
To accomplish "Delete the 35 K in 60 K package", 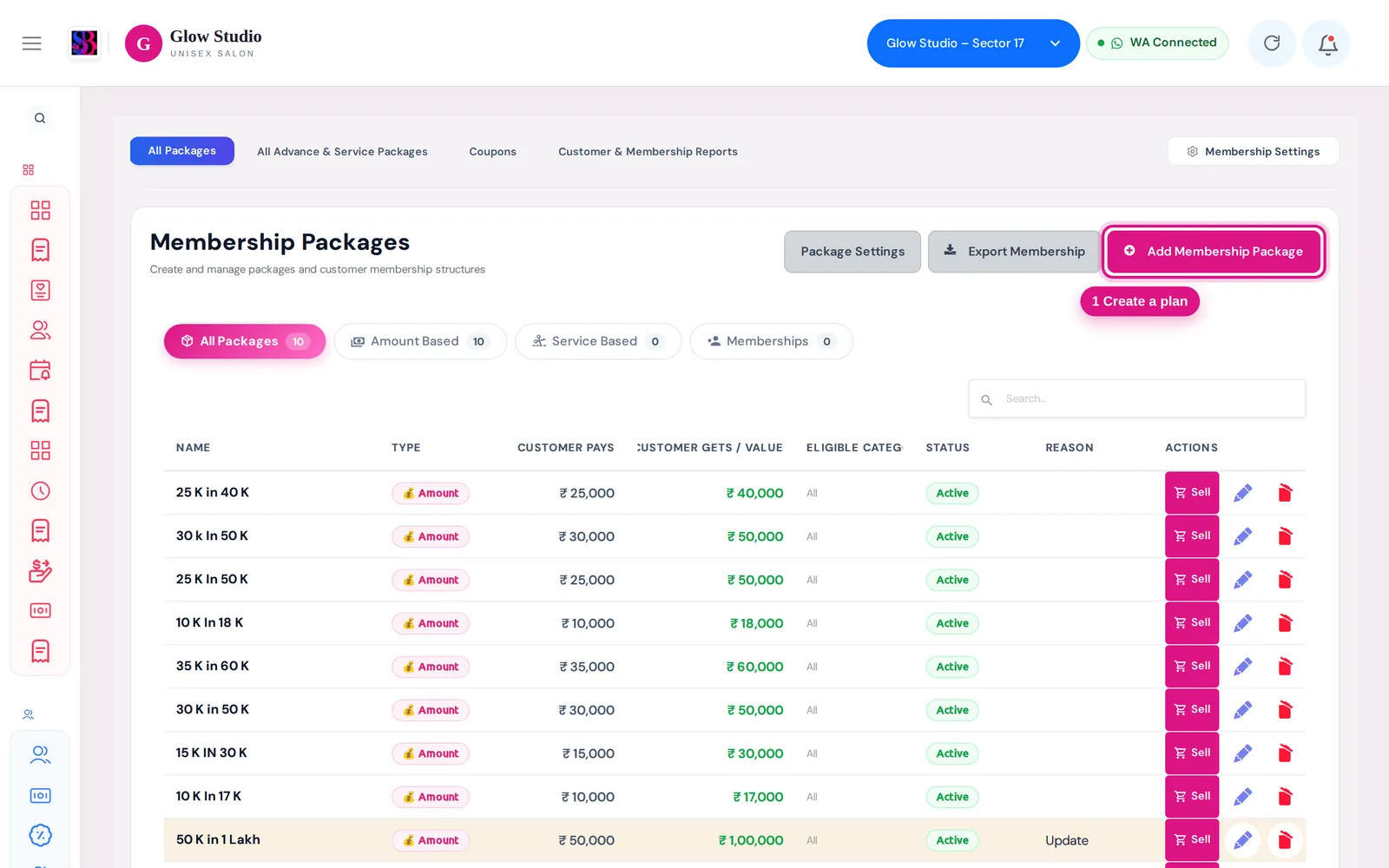I will click(1285, 667).
